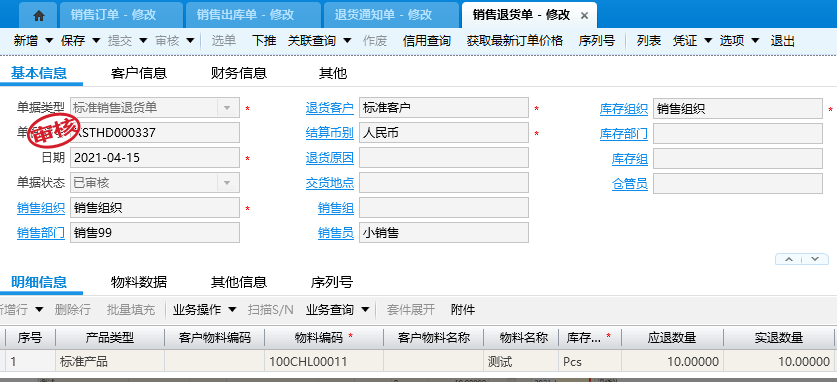This screenshot has height=382, width=837.
Task: Click 获取最新订单价格 button
Action: pos(515,41)
